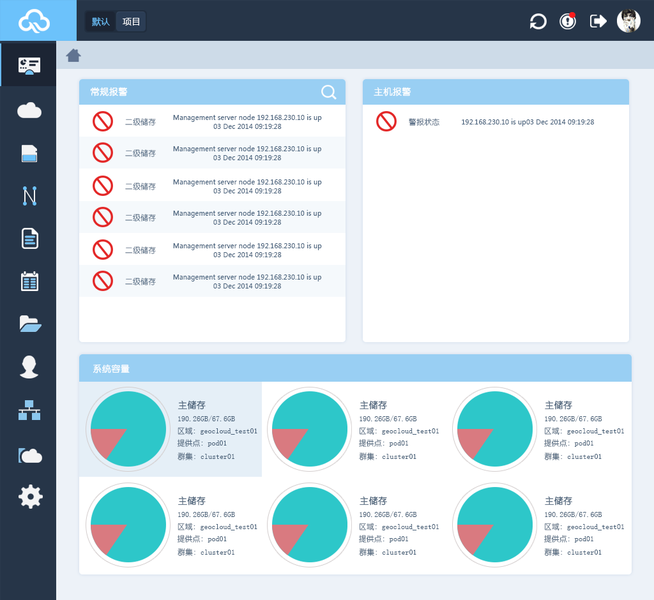This screenshot has width=654, height=600.
Task: Open the settings gear sidebar icon
Action: click(30, 497)
